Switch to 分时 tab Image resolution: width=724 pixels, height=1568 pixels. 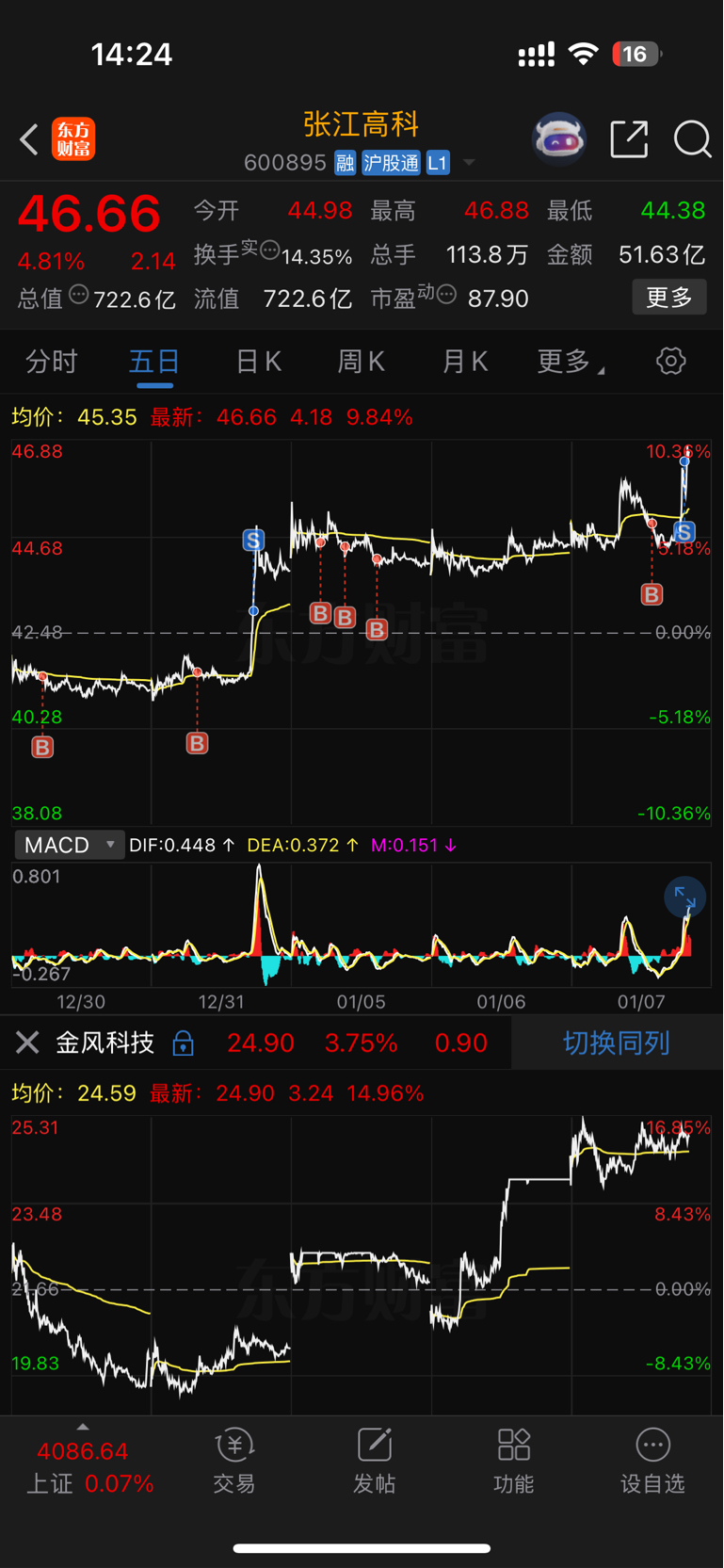coord(51,362)
